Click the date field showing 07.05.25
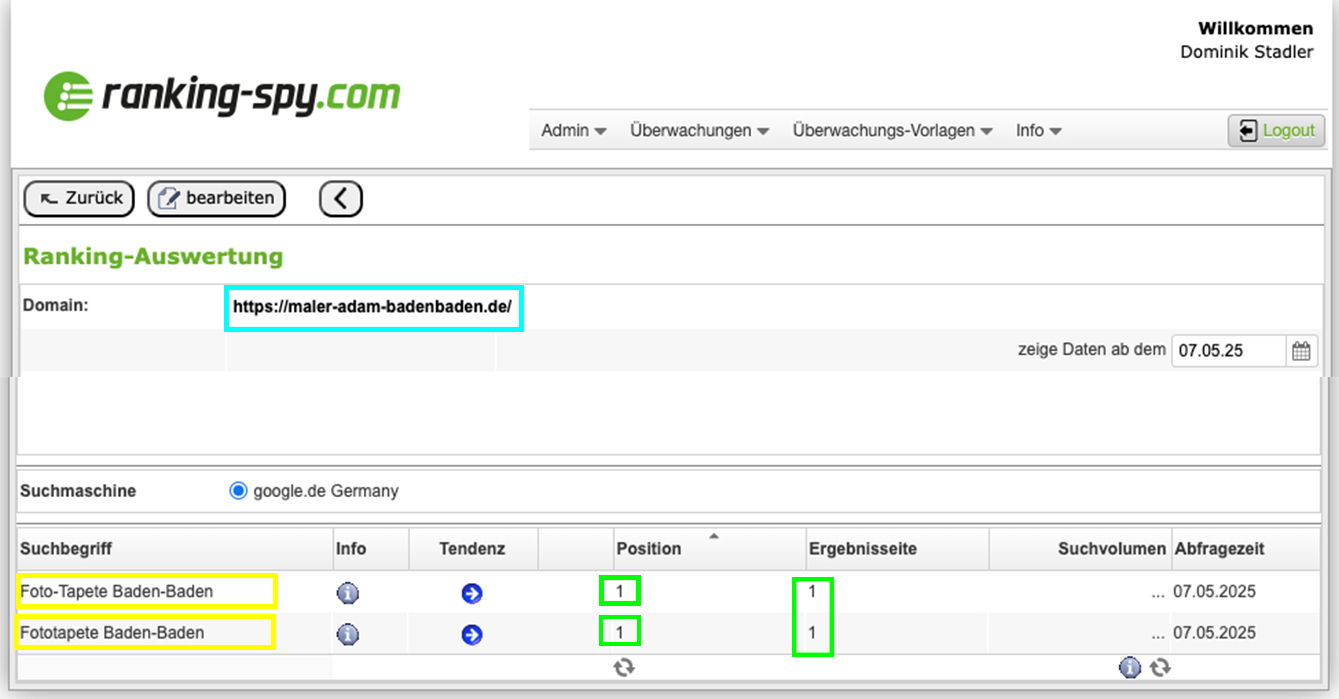The height and width of the screenshot is (699, 1339). click(1227, 351)
